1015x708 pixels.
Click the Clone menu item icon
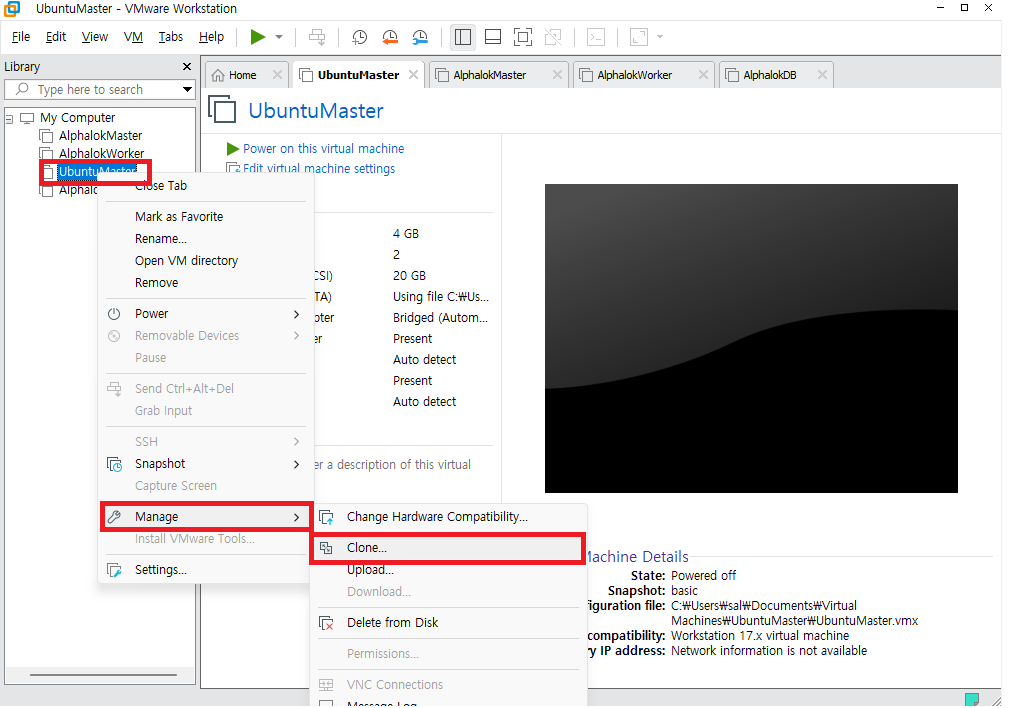point(326,548)
